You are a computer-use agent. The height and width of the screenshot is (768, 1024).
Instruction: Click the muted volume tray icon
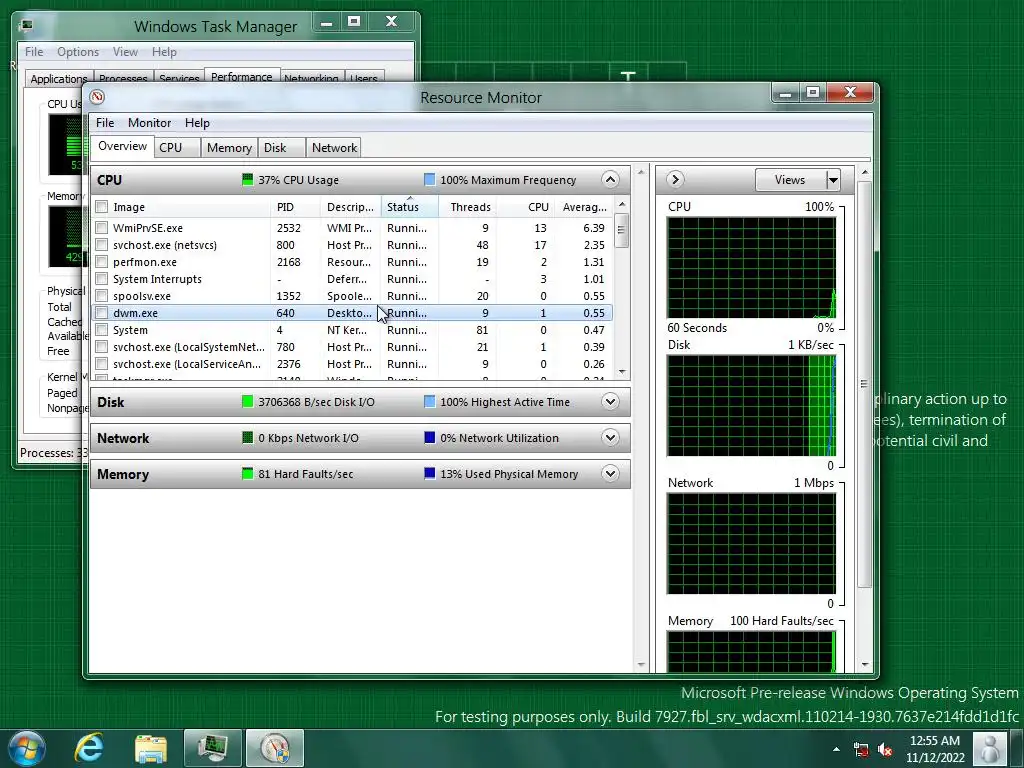[886, 750]
